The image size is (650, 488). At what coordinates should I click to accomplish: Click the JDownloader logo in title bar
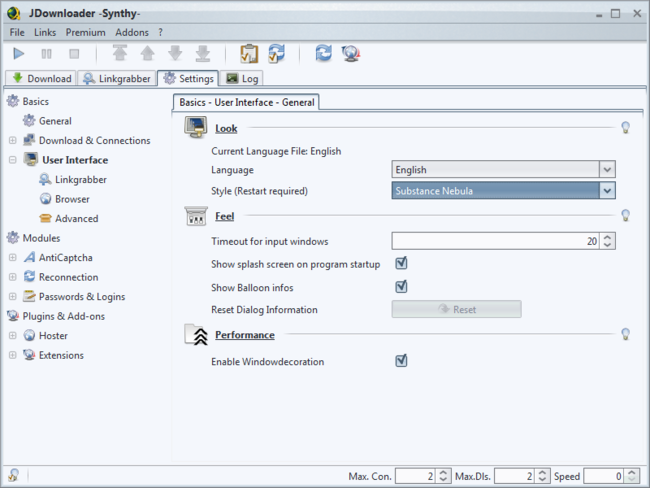pyautogui.click(x=14, y=13)
